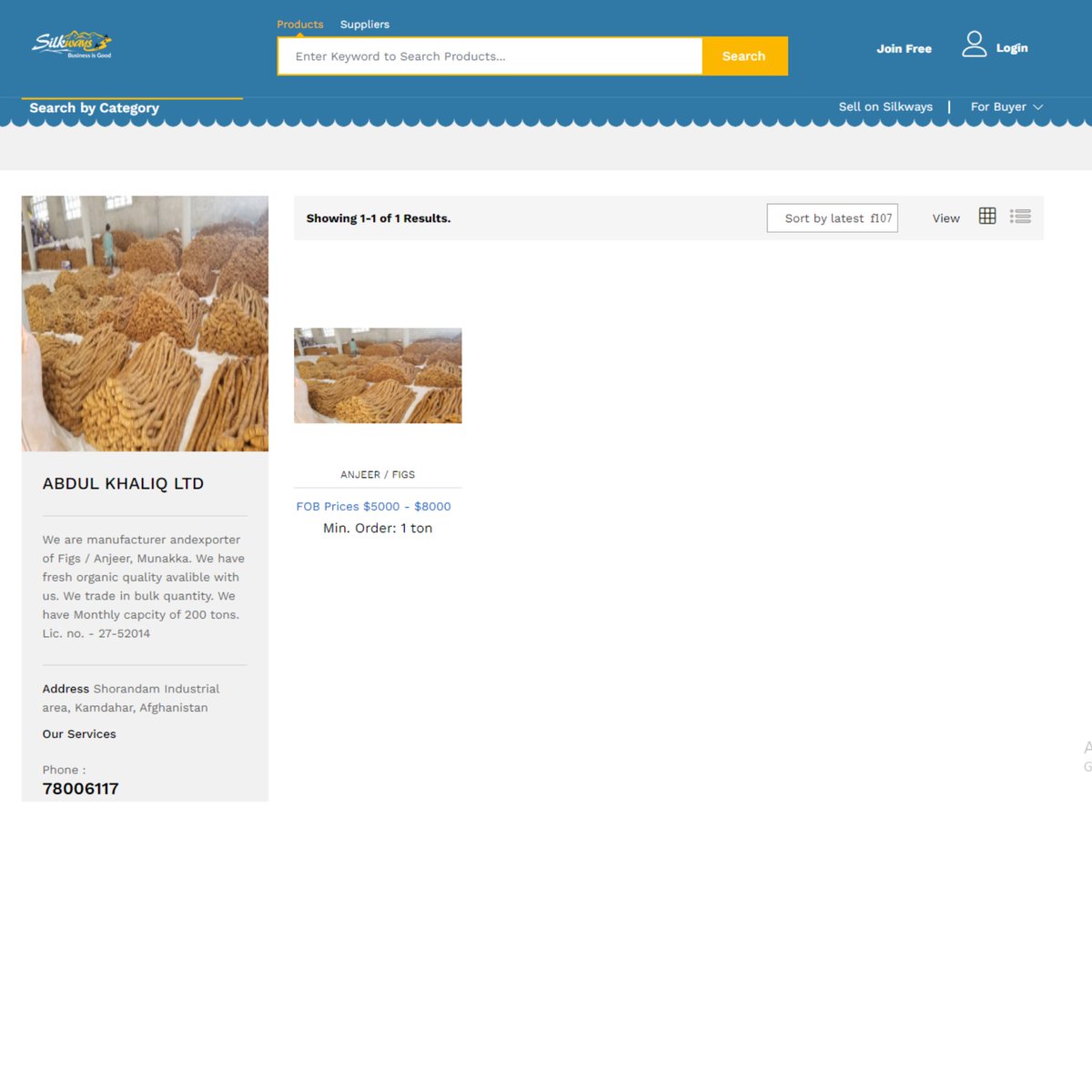The width and height of the screenshot is (1092, 1092).
Task: Select the Products search tab
Action: coord(300,25)
